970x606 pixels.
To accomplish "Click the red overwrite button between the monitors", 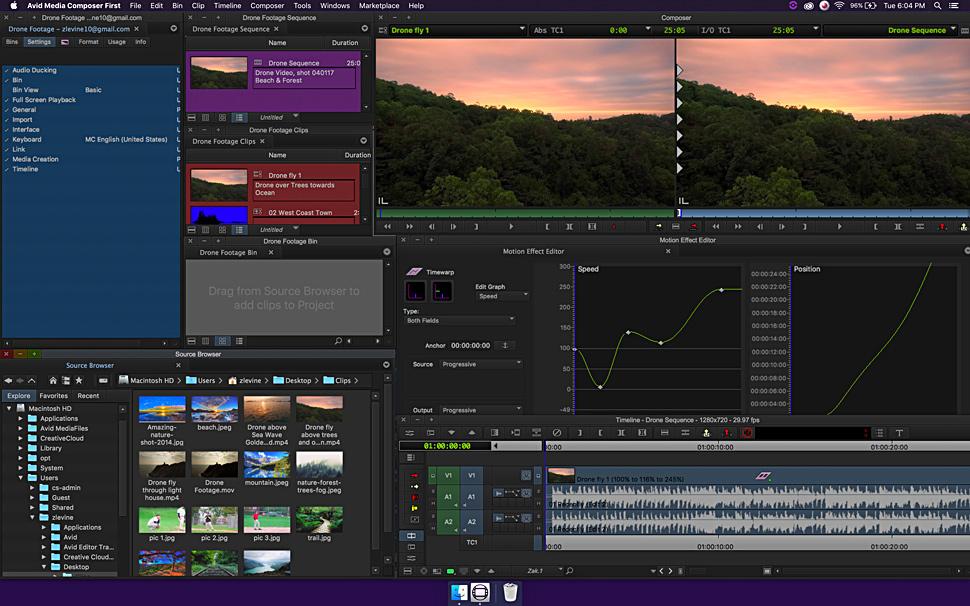I will pos(693,227).
